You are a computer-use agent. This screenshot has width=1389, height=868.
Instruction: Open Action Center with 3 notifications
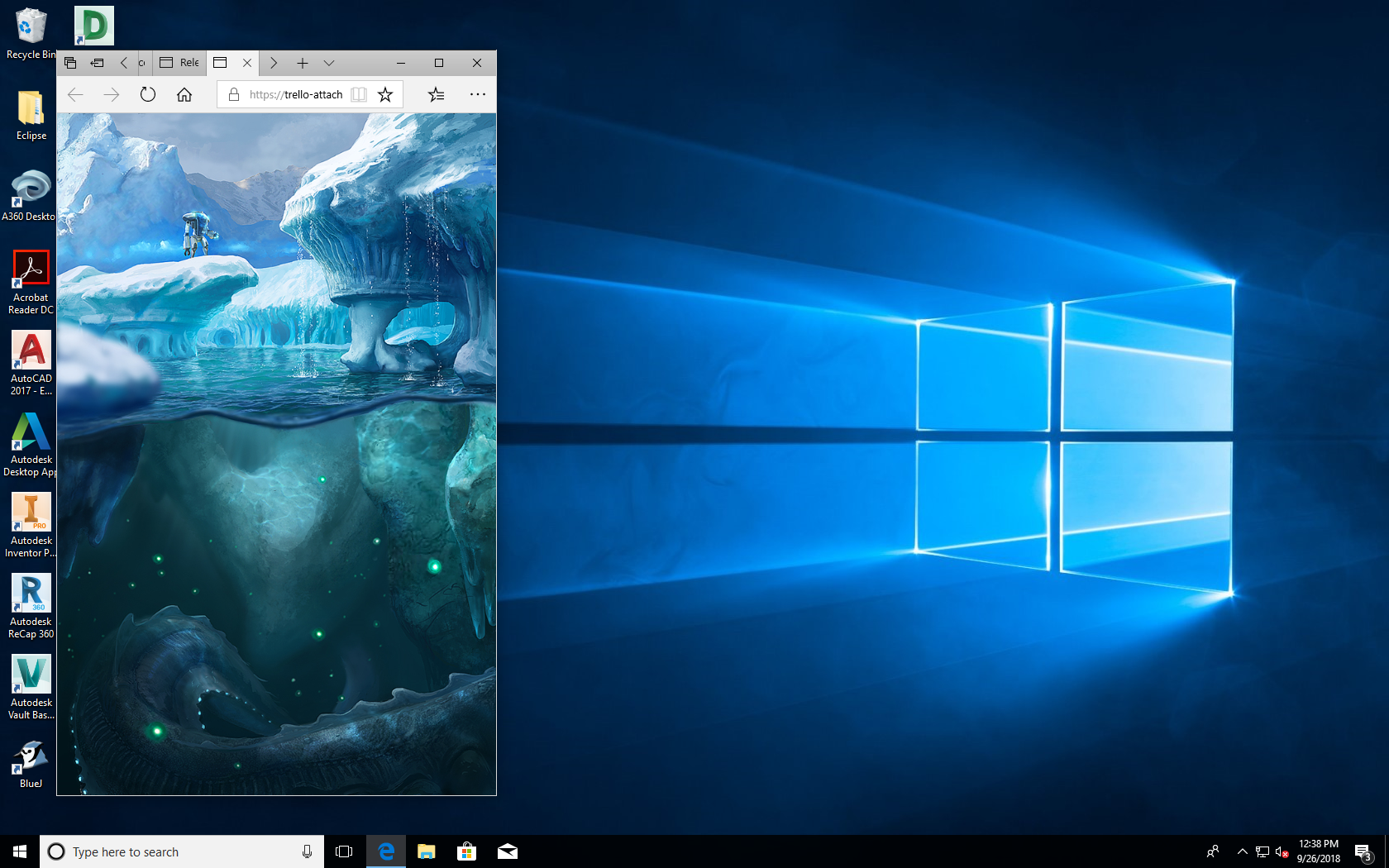(x=1364, y=852)
